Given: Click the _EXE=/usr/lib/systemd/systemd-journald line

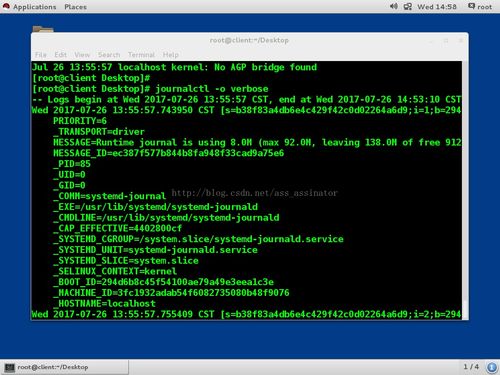Looking at the screenshot, I should pyautogui.click(x=155, y=207).
